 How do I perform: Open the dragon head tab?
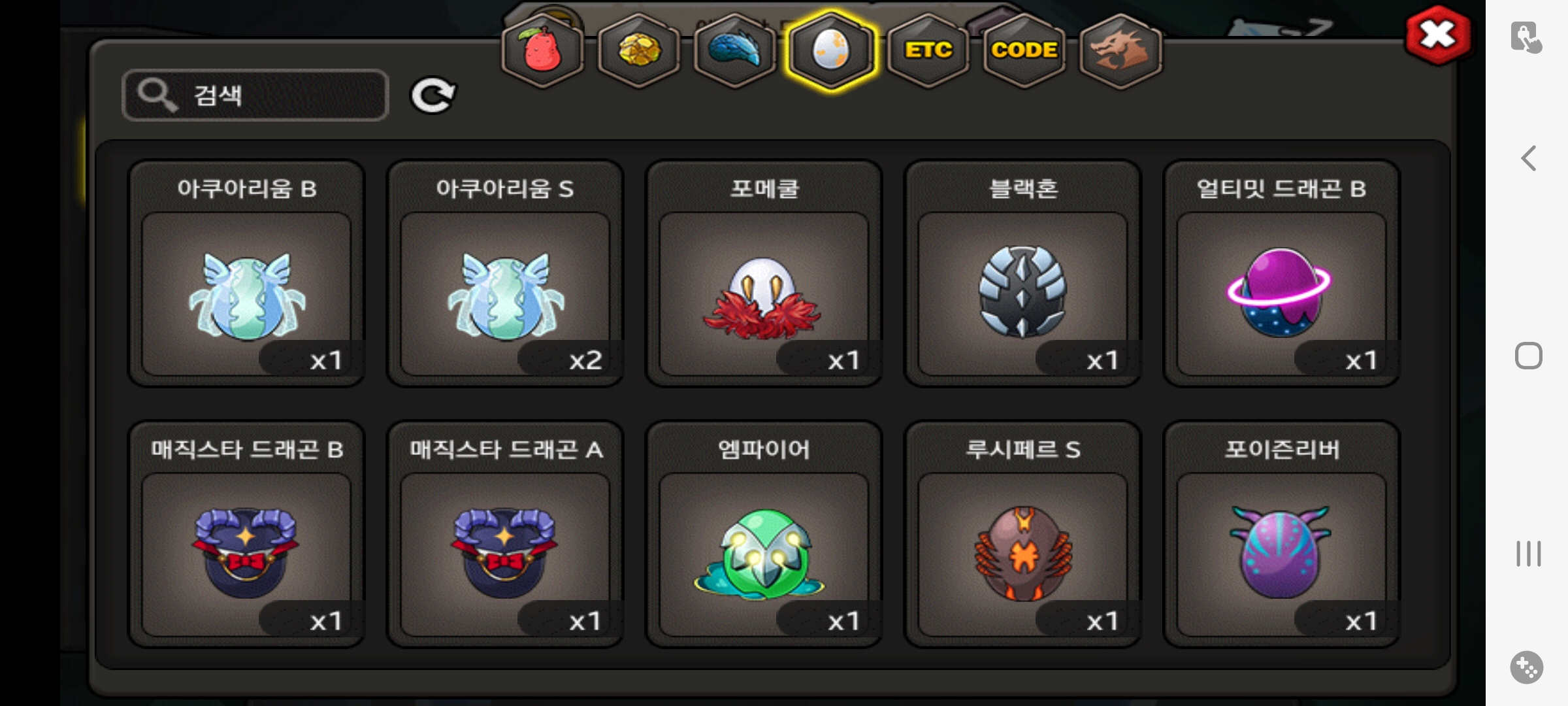pos(1120,50)
